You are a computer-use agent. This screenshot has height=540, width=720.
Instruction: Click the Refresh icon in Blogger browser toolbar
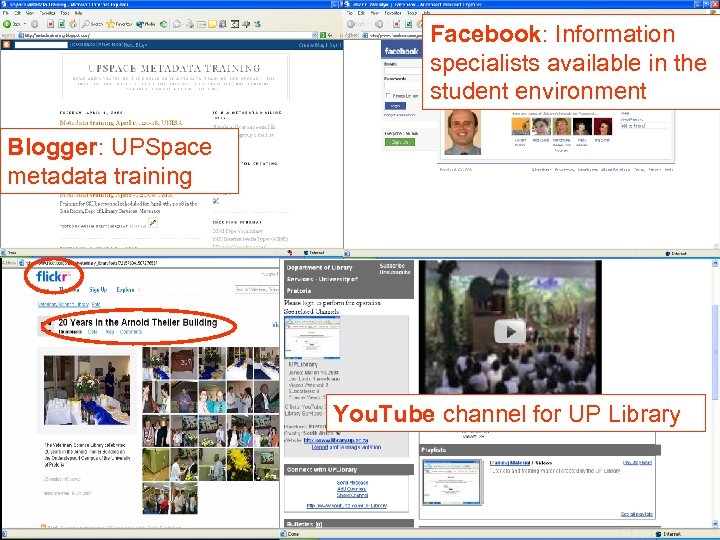62,24
